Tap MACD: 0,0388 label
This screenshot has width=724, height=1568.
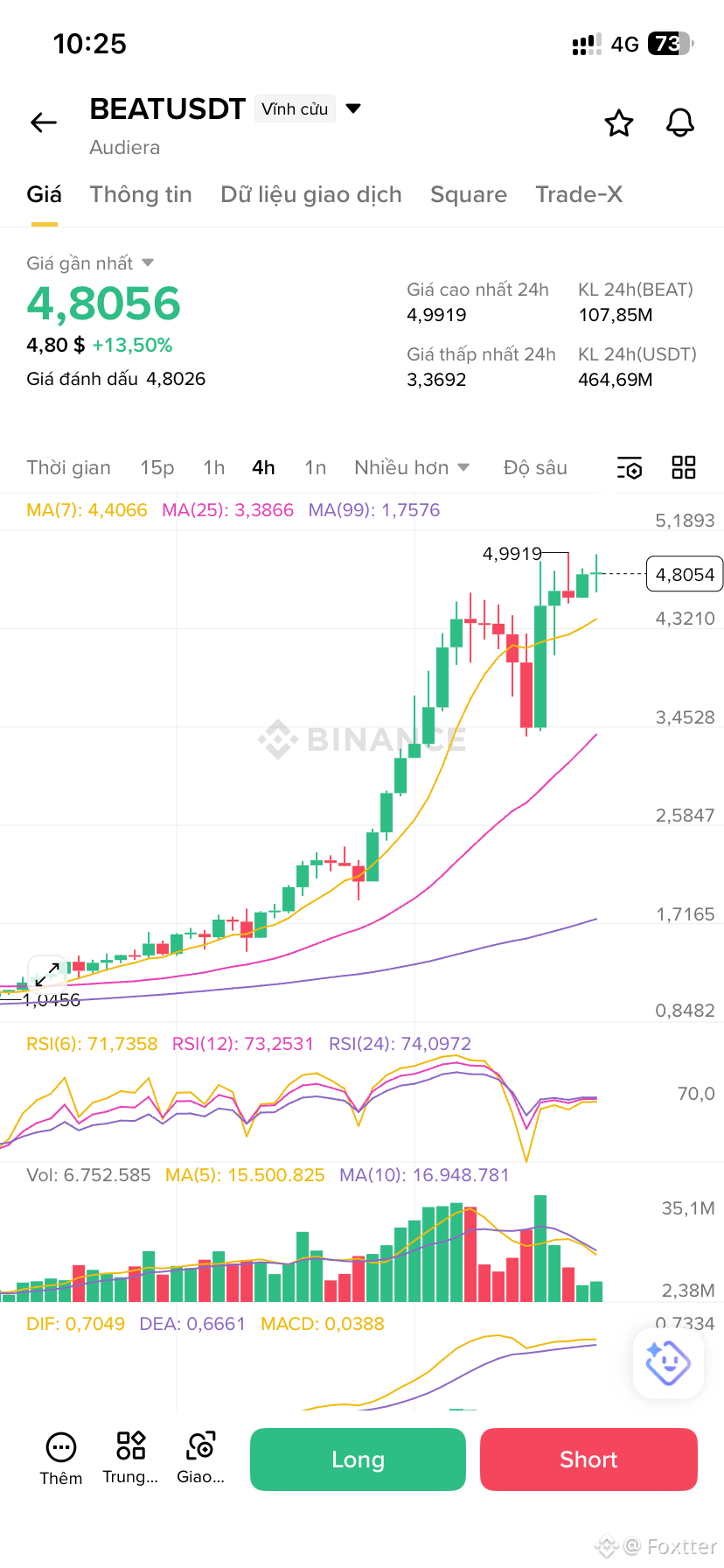tap(323, 1324)
